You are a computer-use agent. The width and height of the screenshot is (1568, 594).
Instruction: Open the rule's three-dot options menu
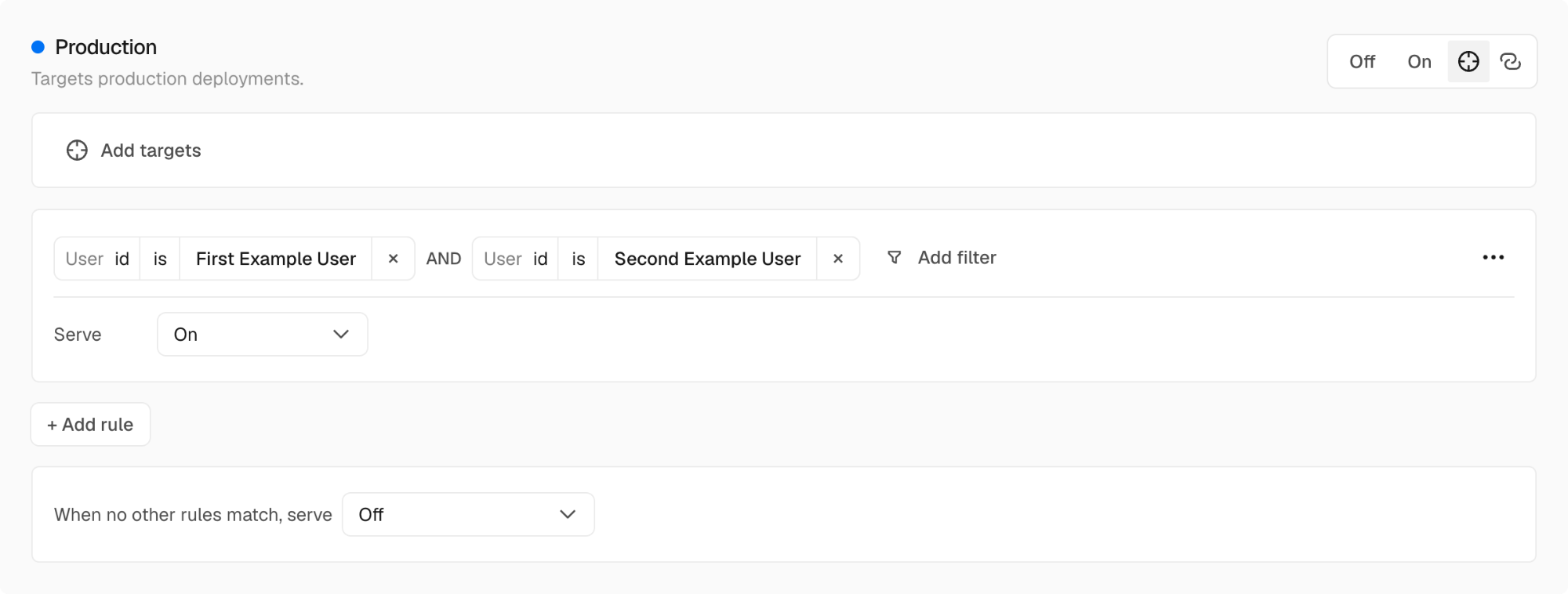[x=1493, y=258]
